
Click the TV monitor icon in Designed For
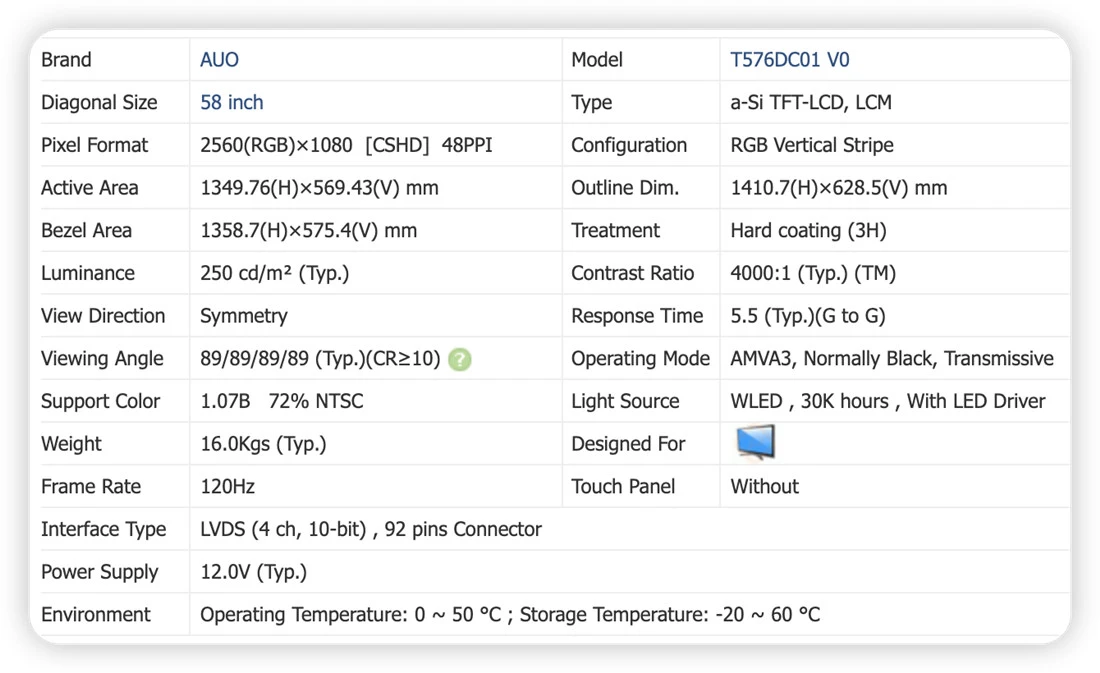click(756, 442)
